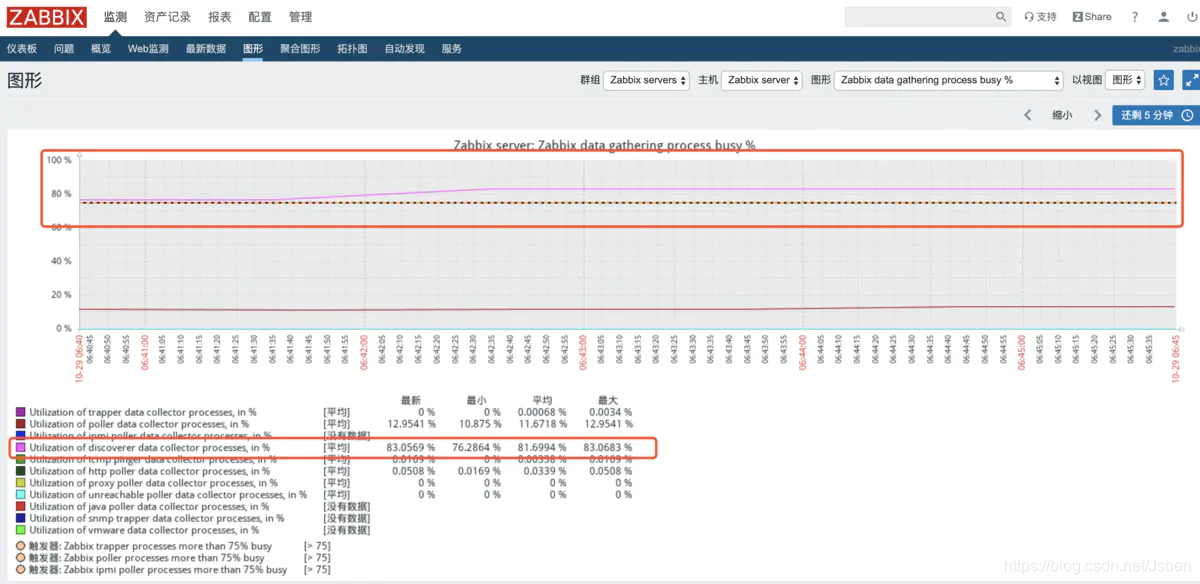Switch to the 仪表板 submenu tab
Image resolution: width=1200 pixels, height=584 pixels.
click(22, 48)
